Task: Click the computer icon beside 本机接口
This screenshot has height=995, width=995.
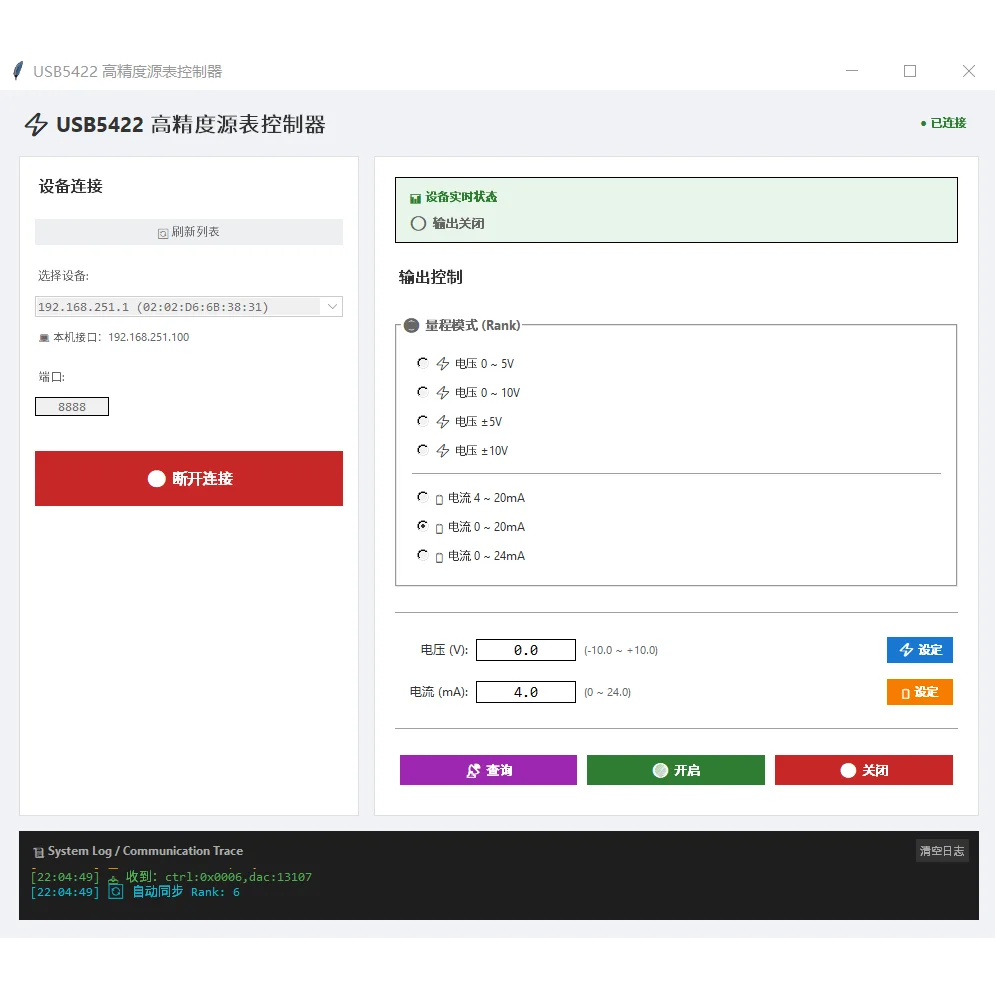Action: [44, 338]
